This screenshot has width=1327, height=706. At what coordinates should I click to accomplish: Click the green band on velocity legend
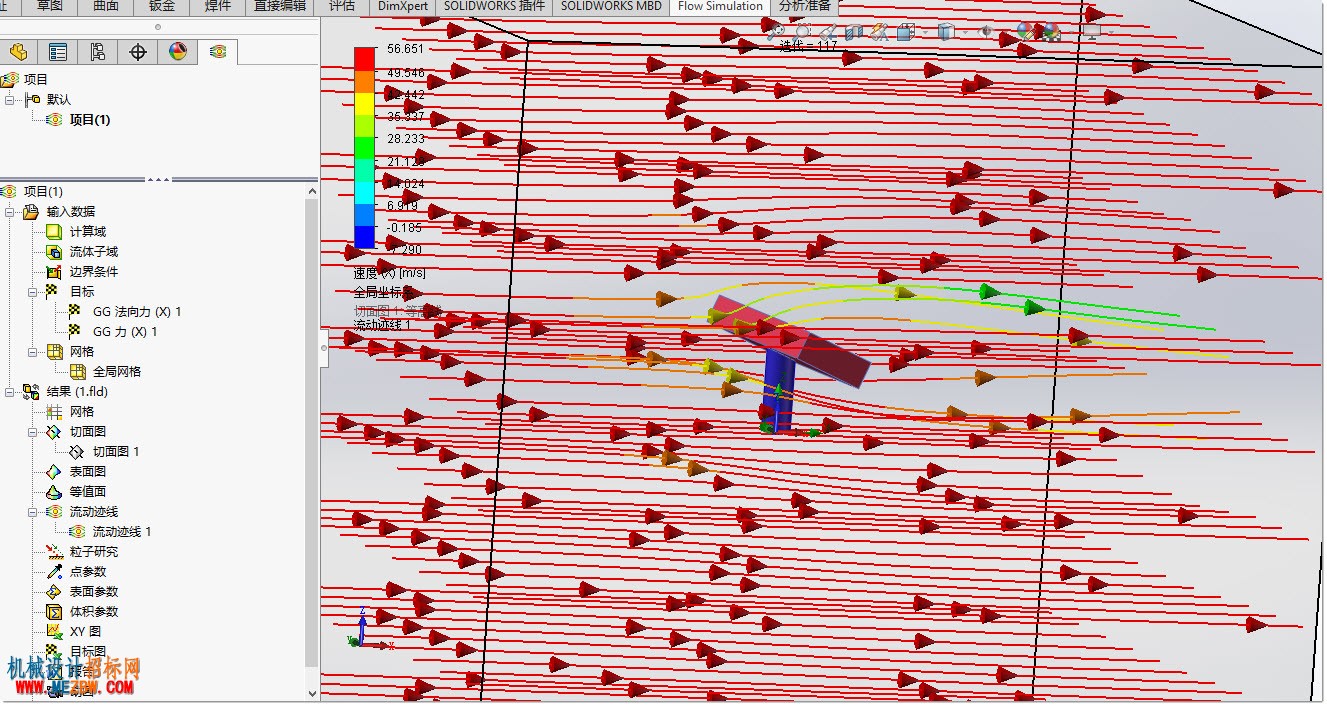(x=364, y=148)
